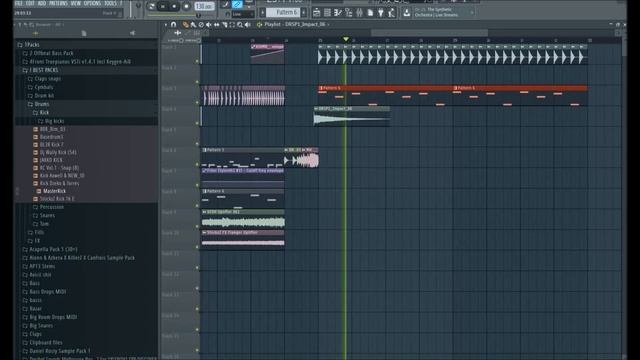Click the Playlist title icon

coord(259,25)
